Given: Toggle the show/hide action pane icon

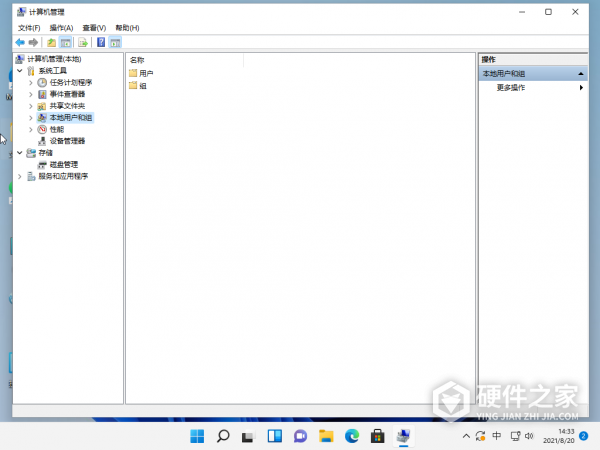Looking at the screenshot, I should point(115,42).
